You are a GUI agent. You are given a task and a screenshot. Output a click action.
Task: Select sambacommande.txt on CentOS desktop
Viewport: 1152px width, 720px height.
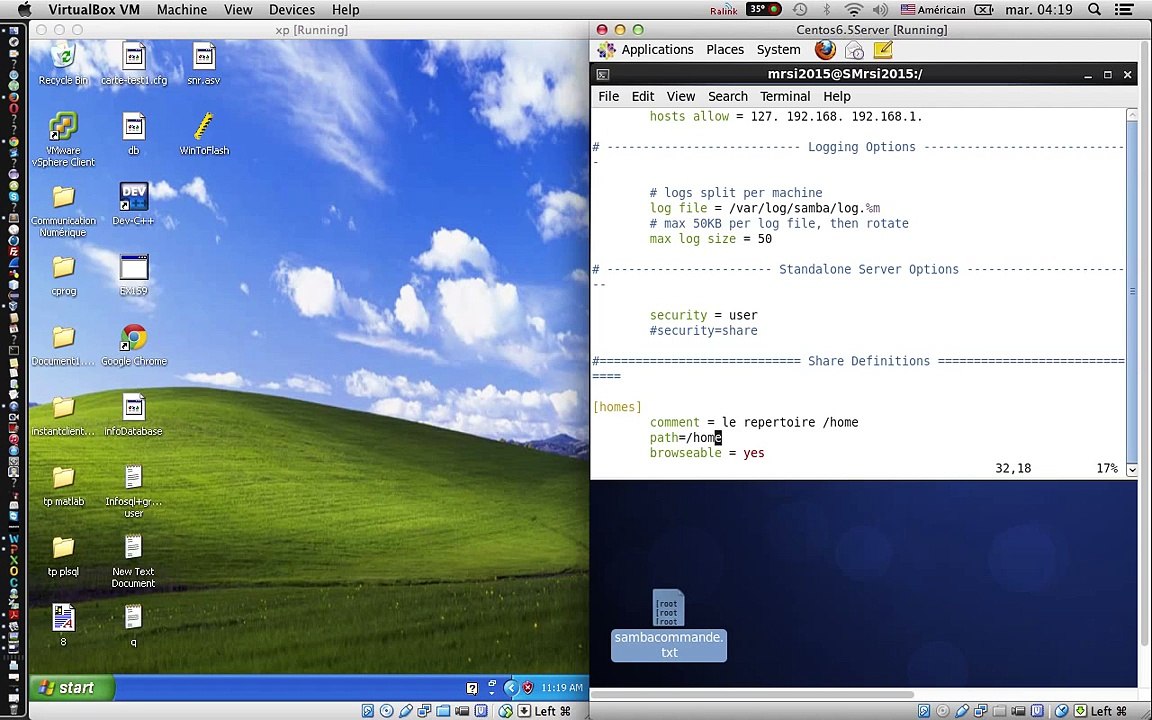click(x=669, y=626)
